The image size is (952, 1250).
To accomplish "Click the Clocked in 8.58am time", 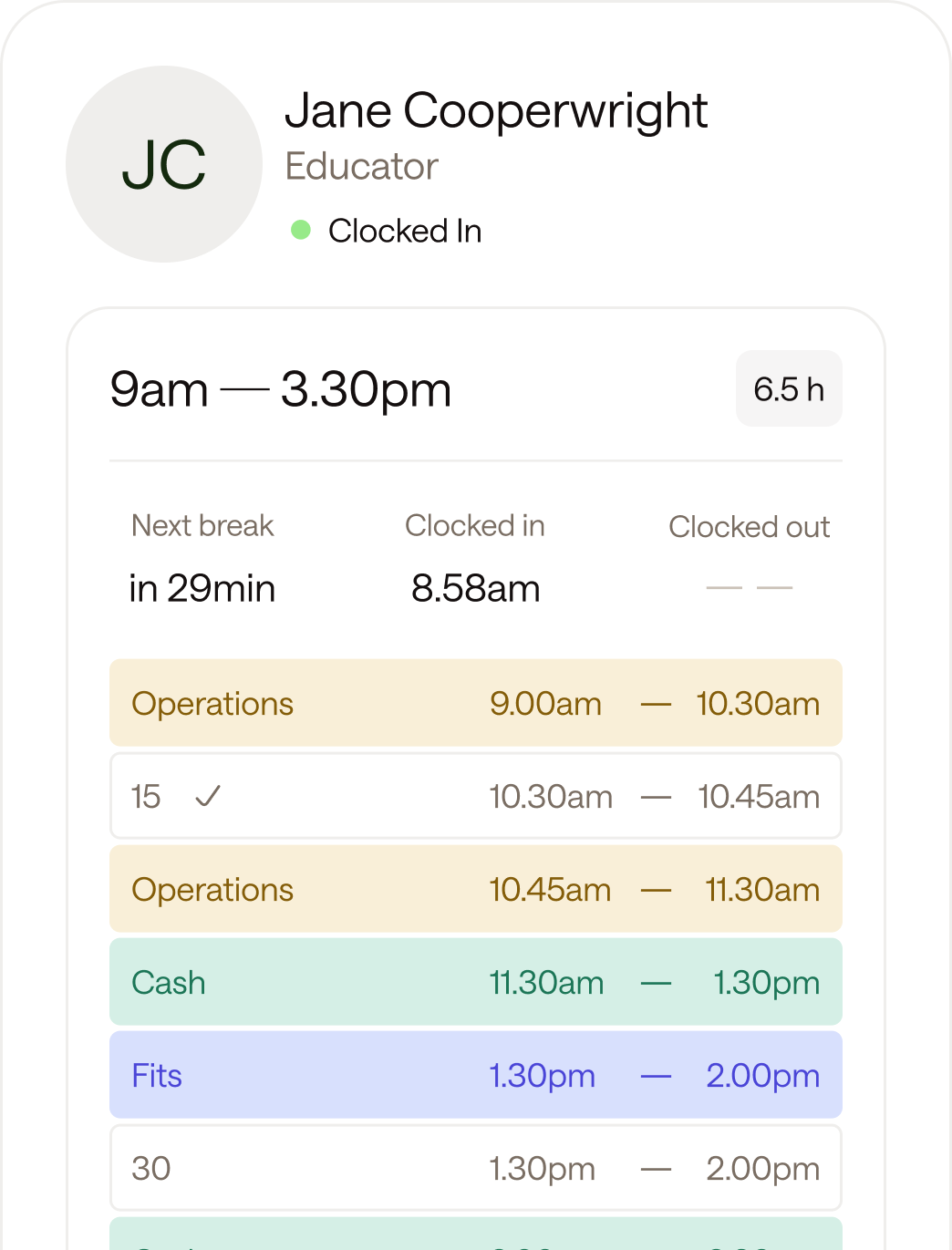I will point(475,588).
